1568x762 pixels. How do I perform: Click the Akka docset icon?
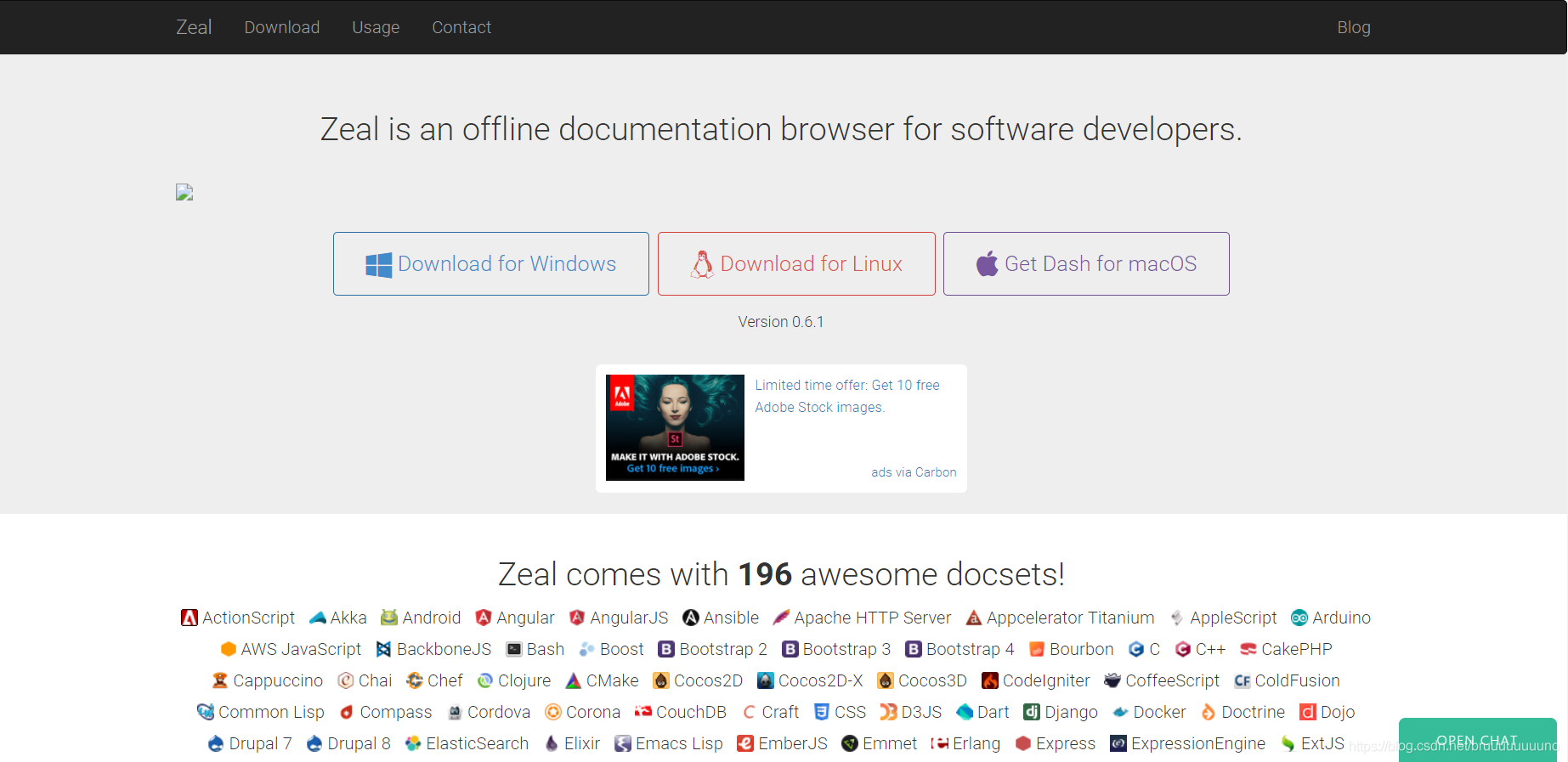[x=318, y=618]
